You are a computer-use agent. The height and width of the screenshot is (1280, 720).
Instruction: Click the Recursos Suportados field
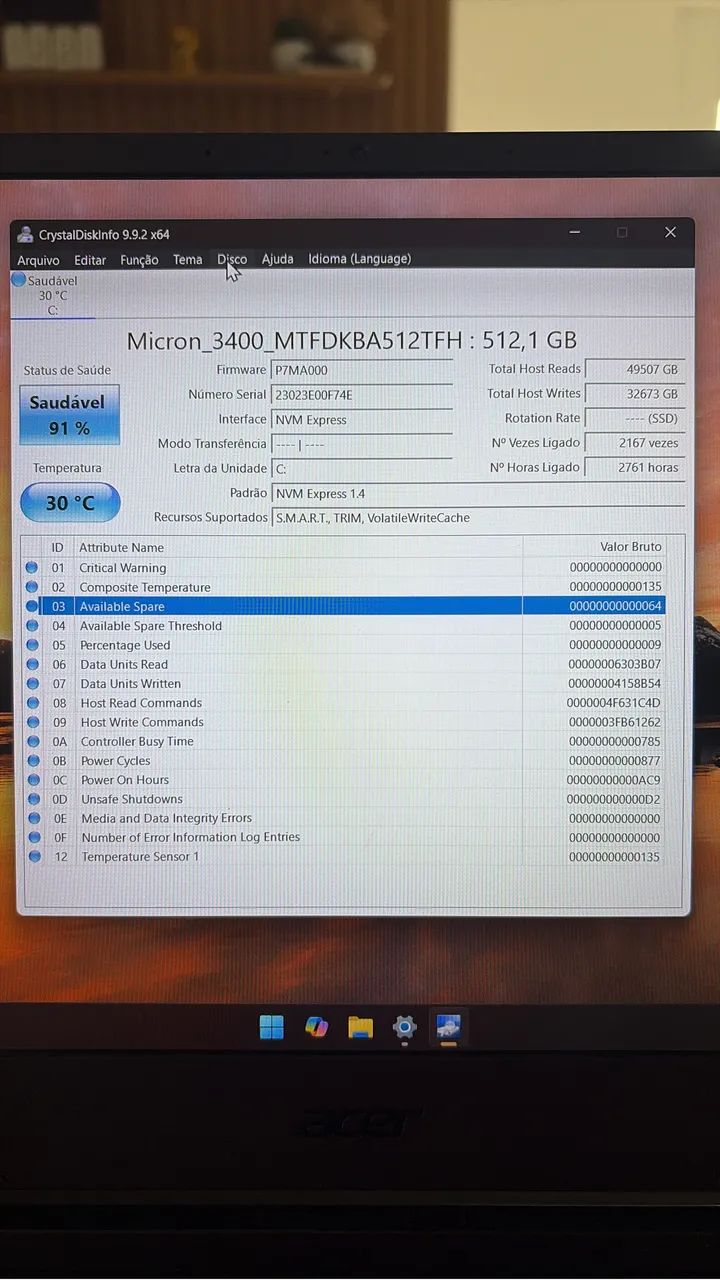[479, 518]
